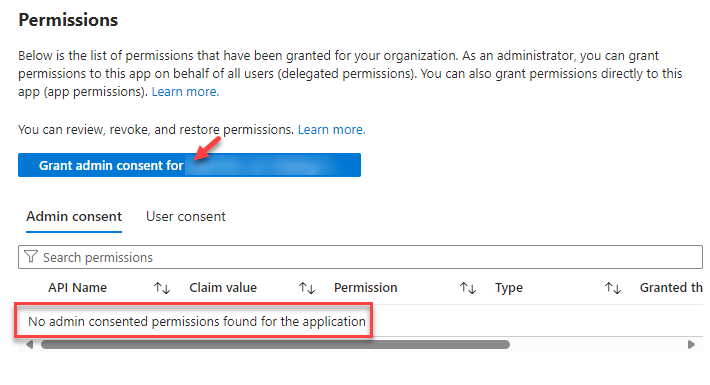Click the Granted through column header
The width and height of the screenshot is (710, 385).
(x=671, y=288)
